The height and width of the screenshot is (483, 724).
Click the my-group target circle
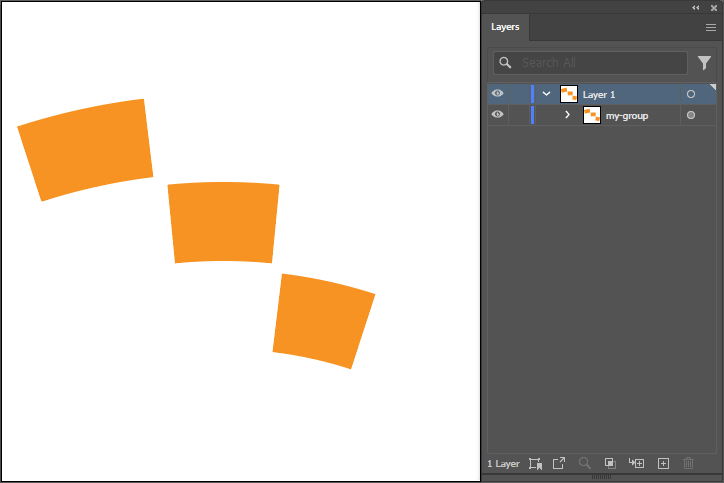[x=690, y=116]
